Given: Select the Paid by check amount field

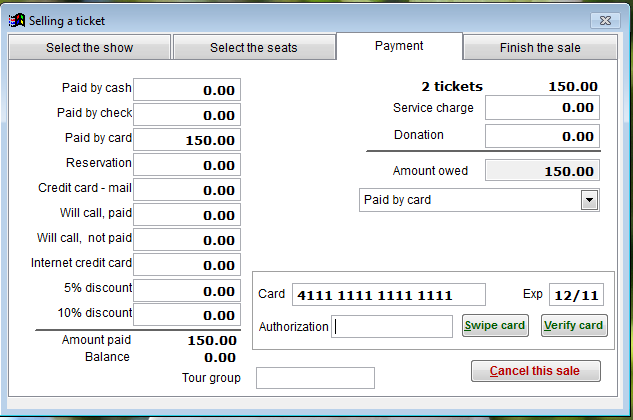Looking at the screenshot, I should 187,115.
